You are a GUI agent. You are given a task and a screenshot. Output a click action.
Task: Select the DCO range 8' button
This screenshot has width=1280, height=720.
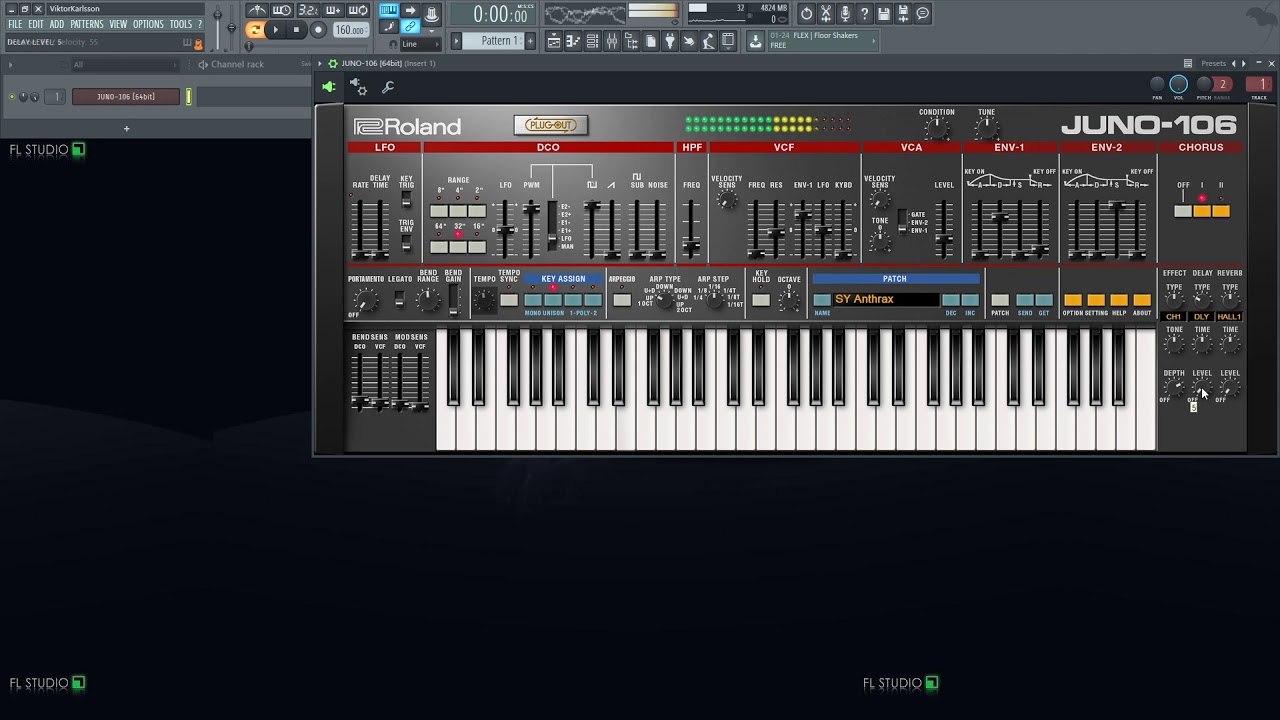pyautogui.click(x=439, y=211)
